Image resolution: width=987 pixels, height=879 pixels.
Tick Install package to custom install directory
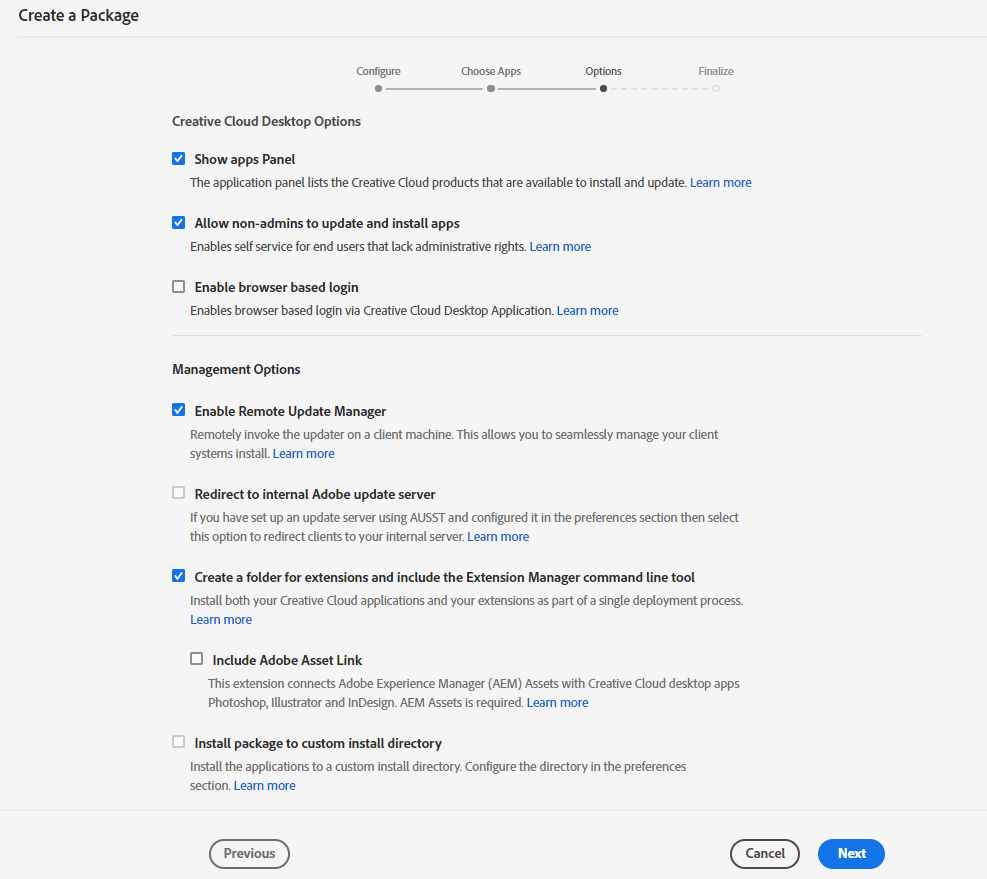click(179, 742)
